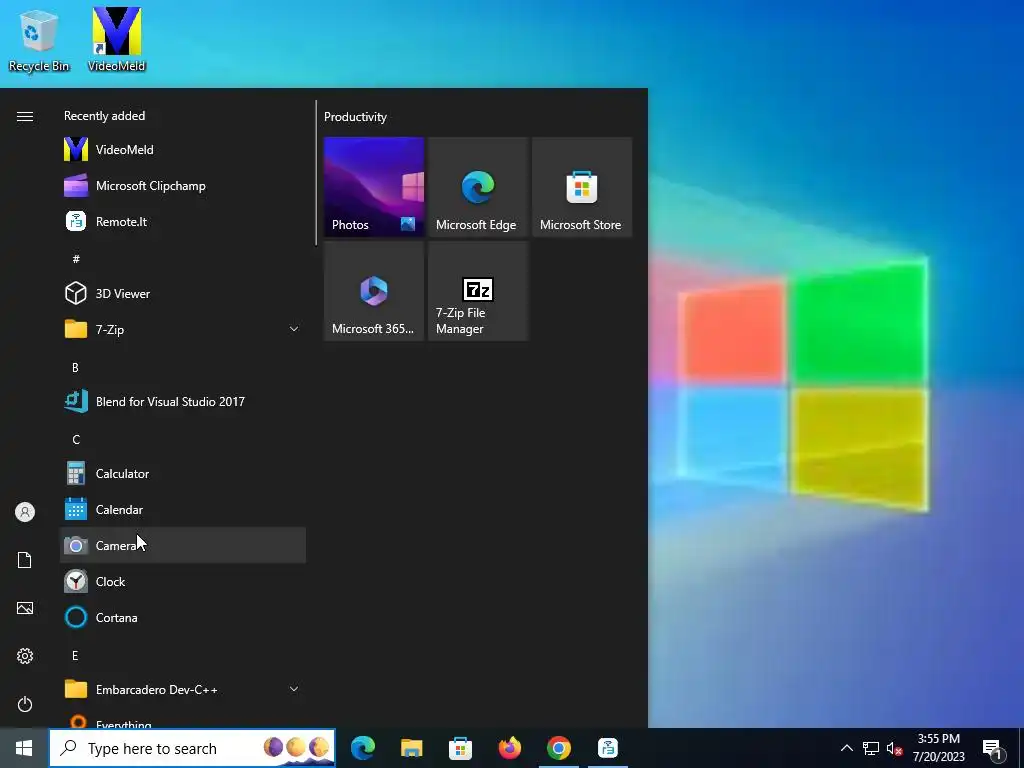Launch the Camera app
The image size is (1024, 768).
click(183, 545)
